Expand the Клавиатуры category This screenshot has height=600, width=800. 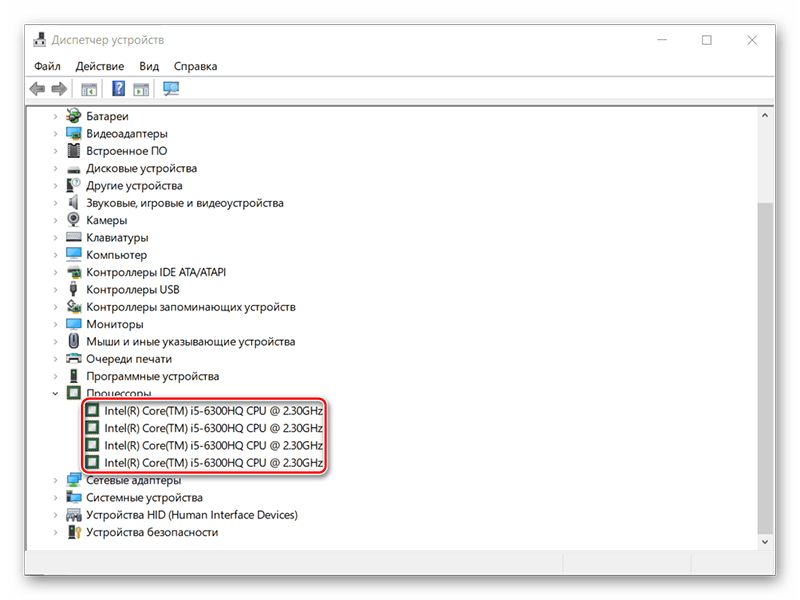[x=56, y=238]
